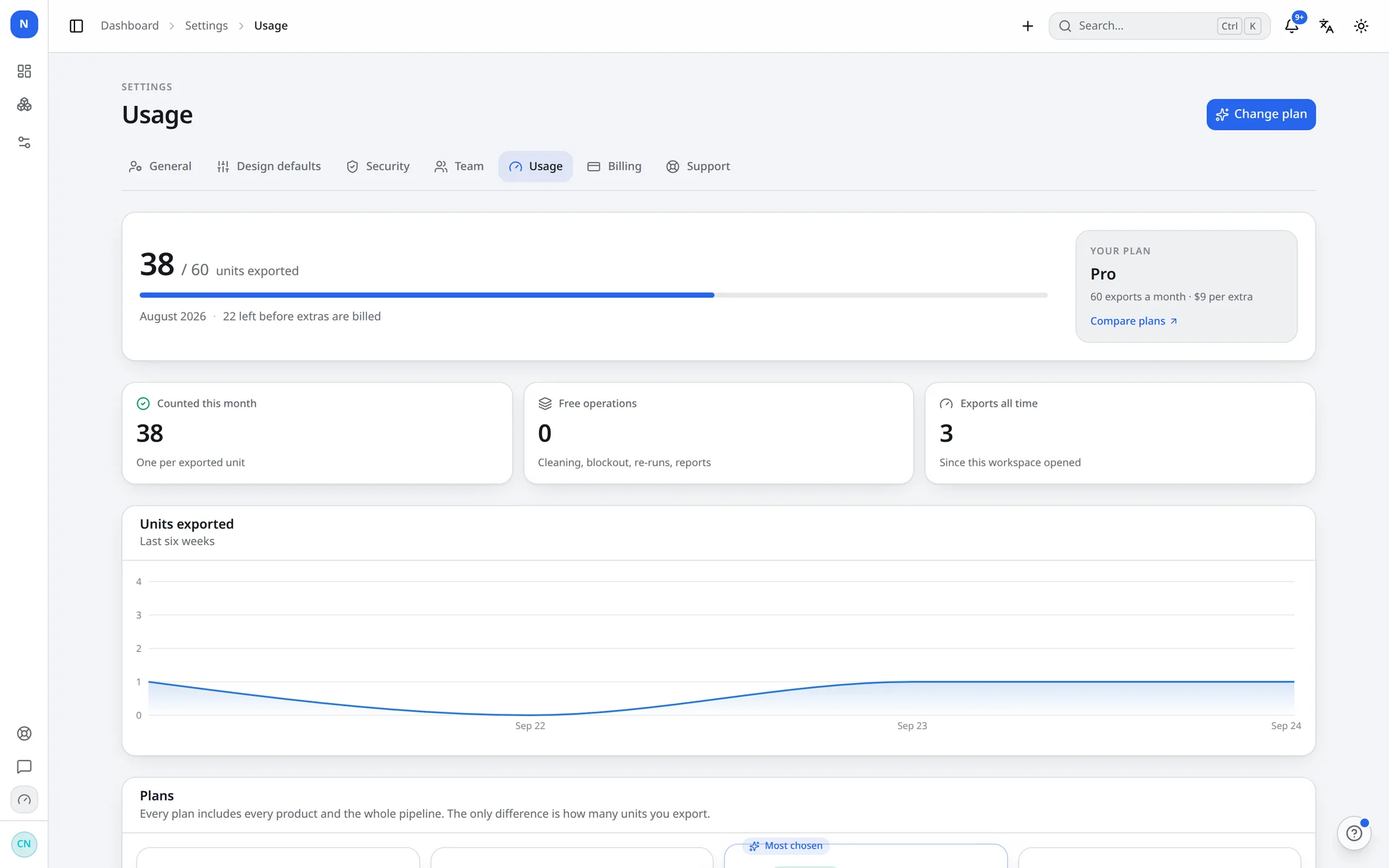Click '22 left before extras are billed'

[x=301, y=316]
